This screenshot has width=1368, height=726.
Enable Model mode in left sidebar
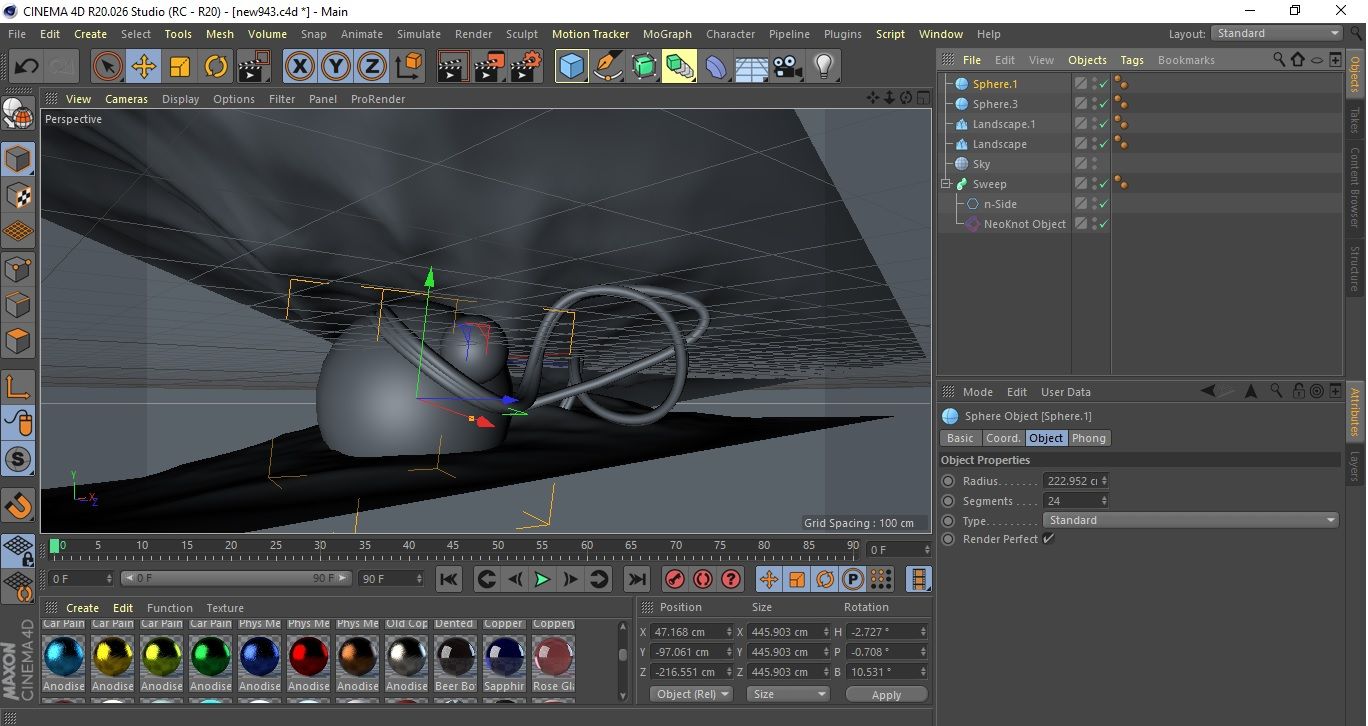point(18,159)
